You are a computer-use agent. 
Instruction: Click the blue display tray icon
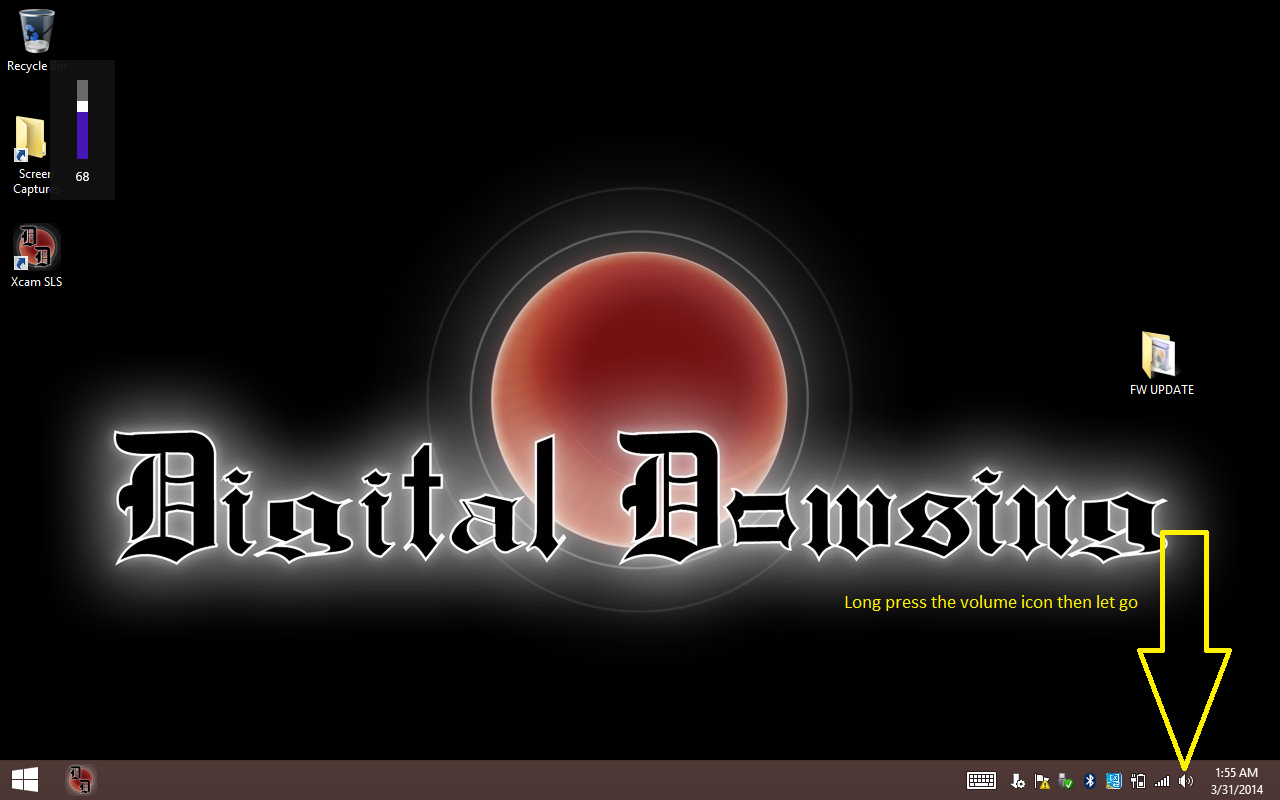(1114, 781)
